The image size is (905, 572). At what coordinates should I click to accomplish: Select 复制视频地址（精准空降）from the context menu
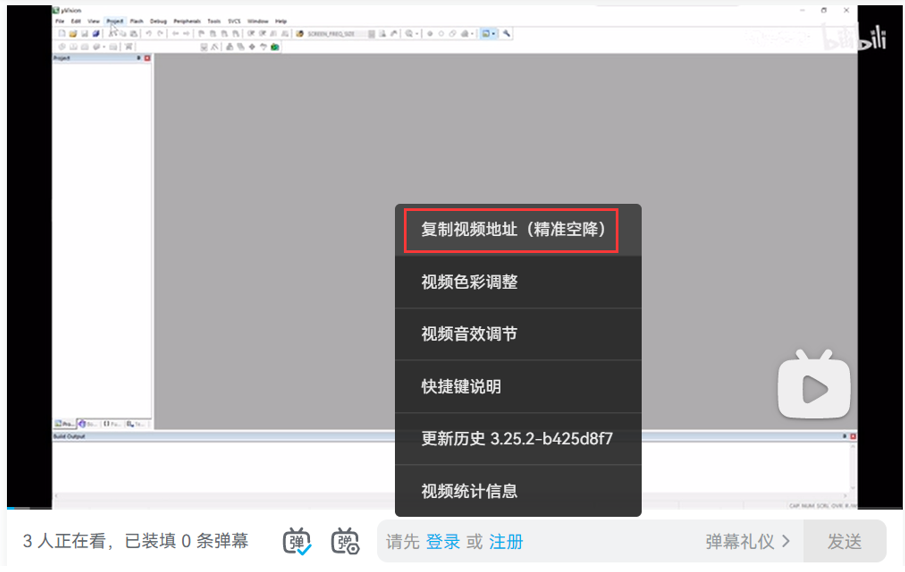click(x=512, y=230)
